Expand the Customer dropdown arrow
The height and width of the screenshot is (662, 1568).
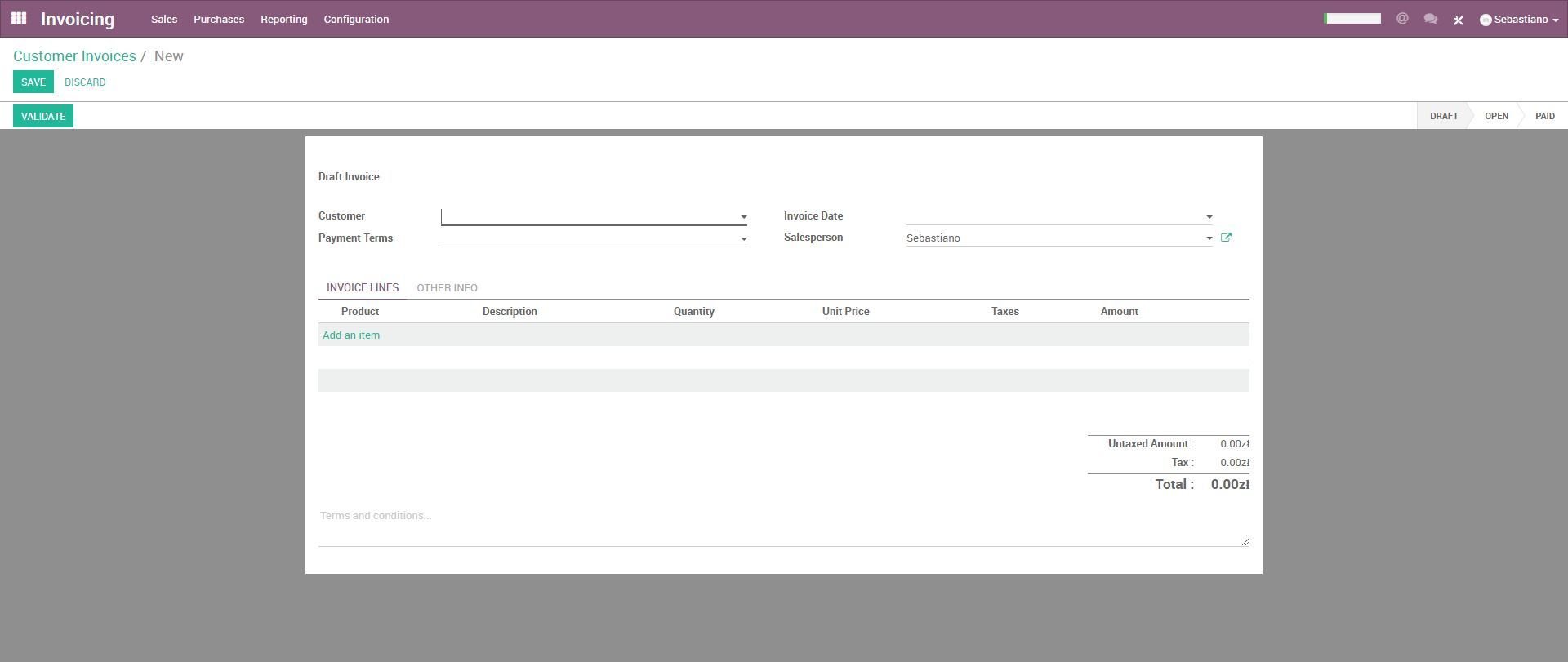pos(744,217)
